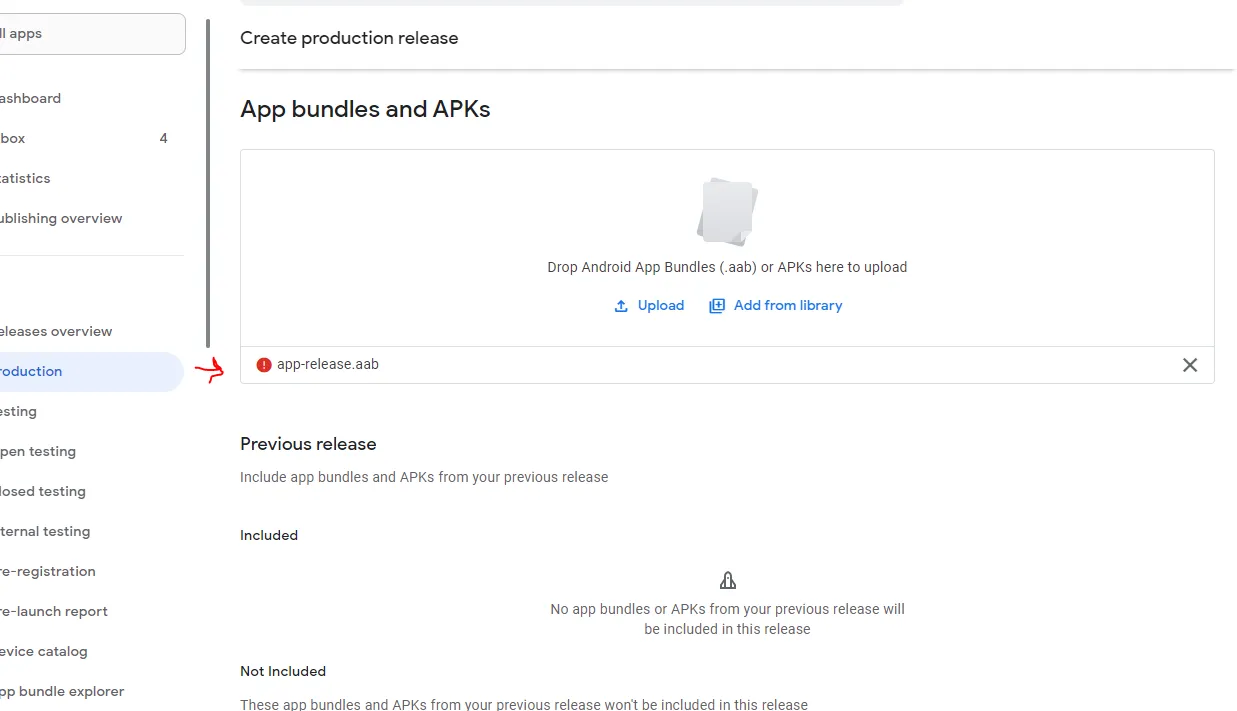Screen dimensions: 1237x711
Task: Select Production in the sidebar
Action: 33,371
